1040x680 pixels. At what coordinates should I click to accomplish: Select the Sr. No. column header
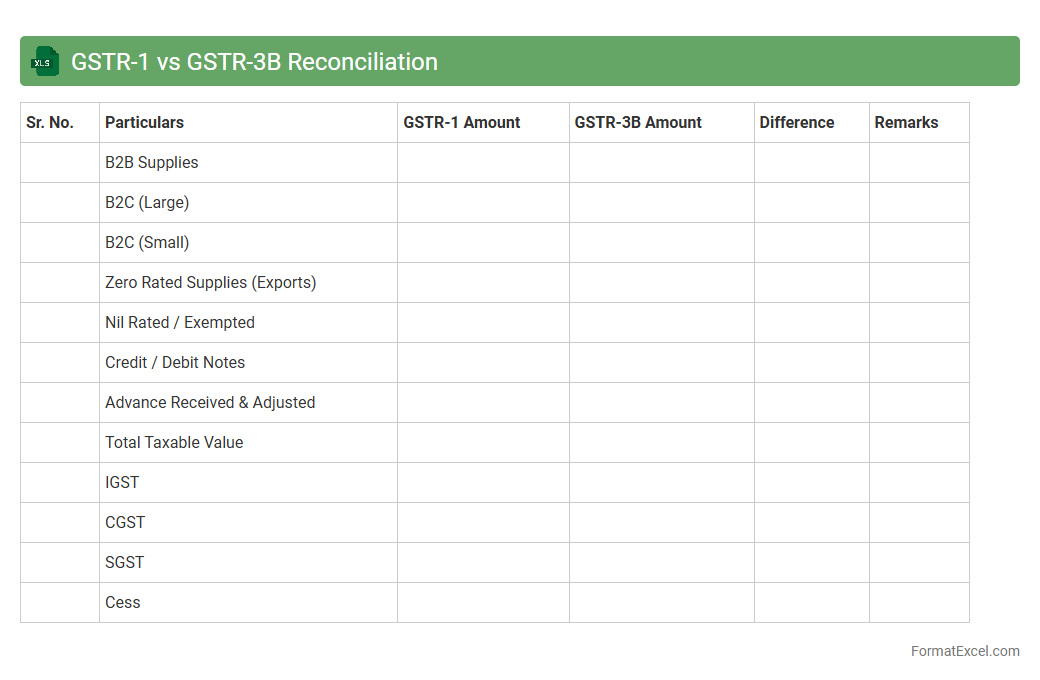tap(50, 123)
